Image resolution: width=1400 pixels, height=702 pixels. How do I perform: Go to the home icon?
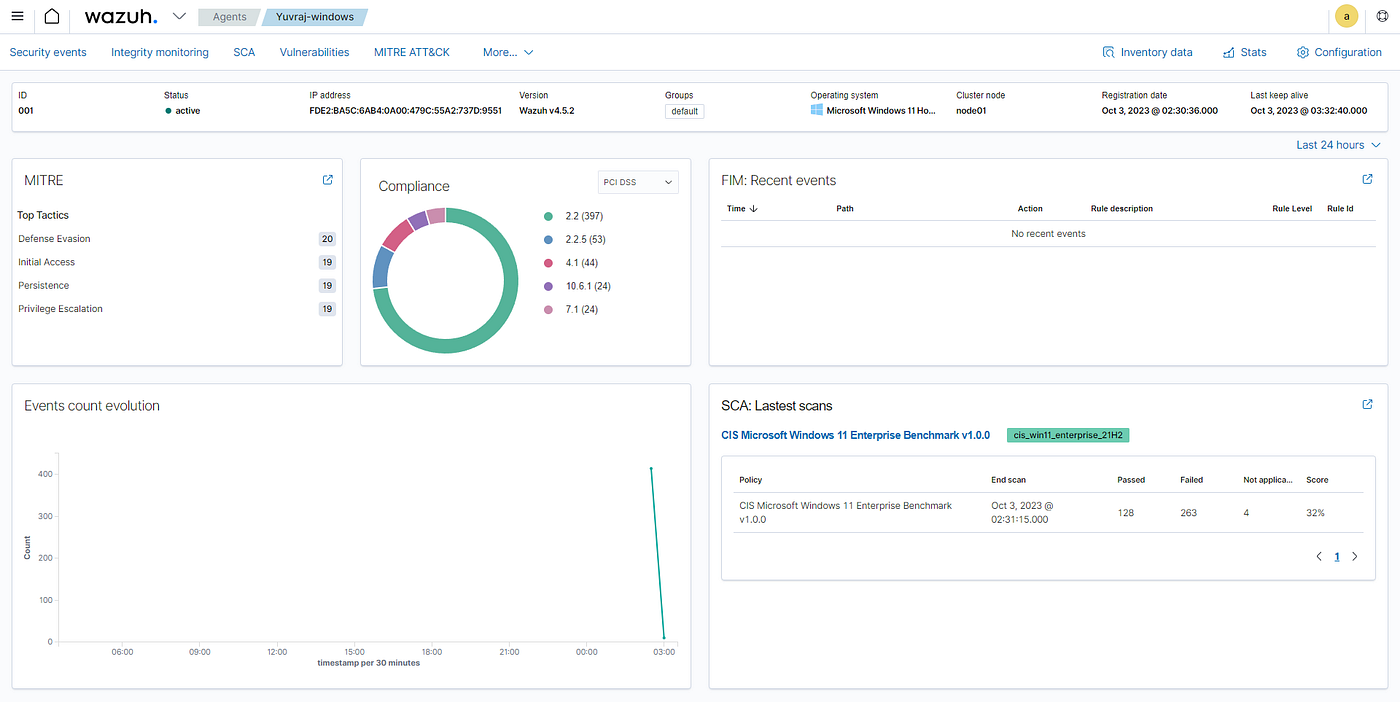click(x=52, y=17)
